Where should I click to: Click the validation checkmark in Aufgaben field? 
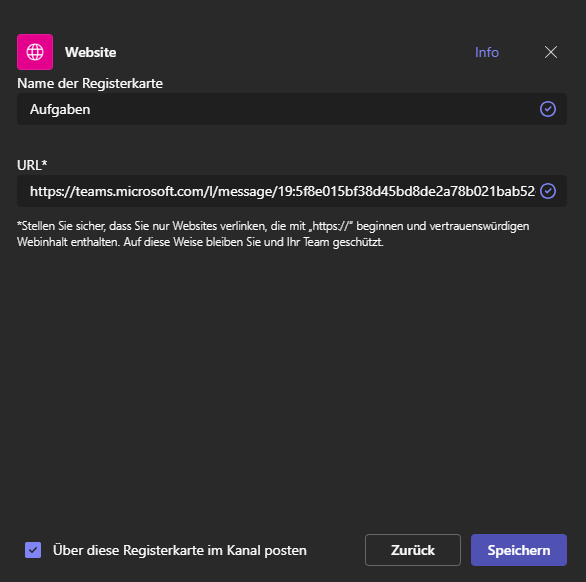click(x=548, y=109)
